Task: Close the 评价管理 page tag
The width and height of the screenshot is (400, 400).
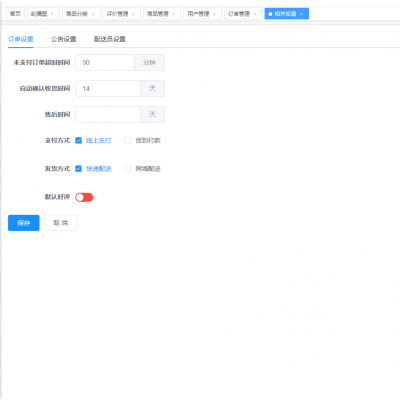Action: [x=133, y=14]
